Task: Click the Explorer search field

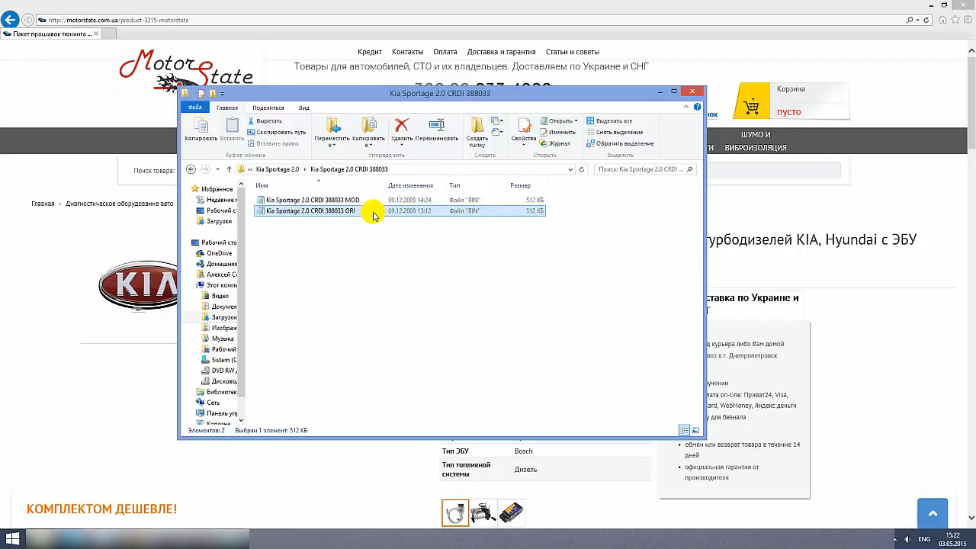Action: 644,169
